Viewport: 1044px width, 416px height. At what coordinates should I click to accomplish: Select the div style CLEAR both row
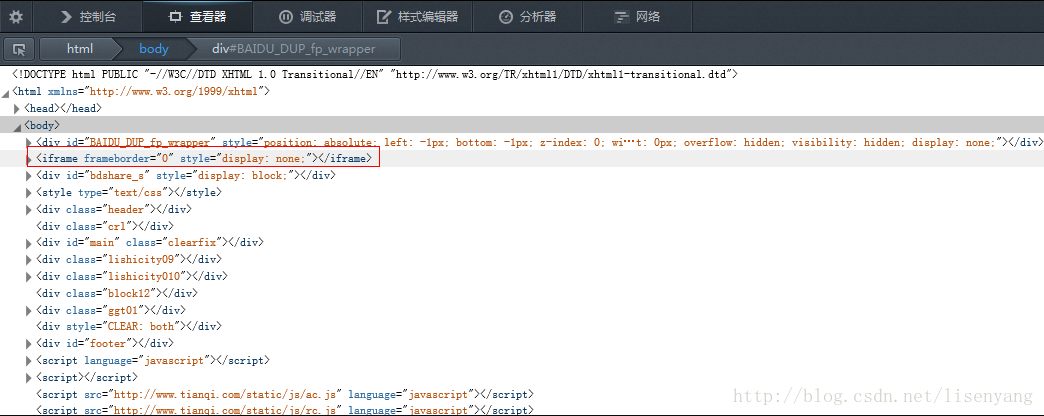(129, 327)
